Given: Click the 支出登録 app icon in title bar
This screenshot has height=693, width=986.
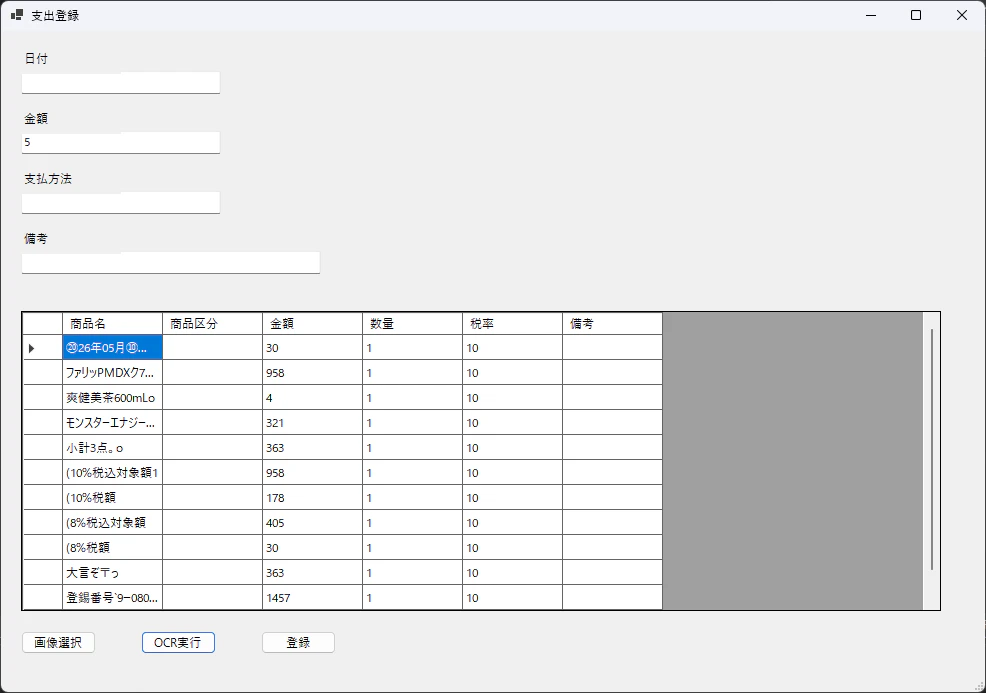Looking at the screenshot, I should click(x=17, y=15).
